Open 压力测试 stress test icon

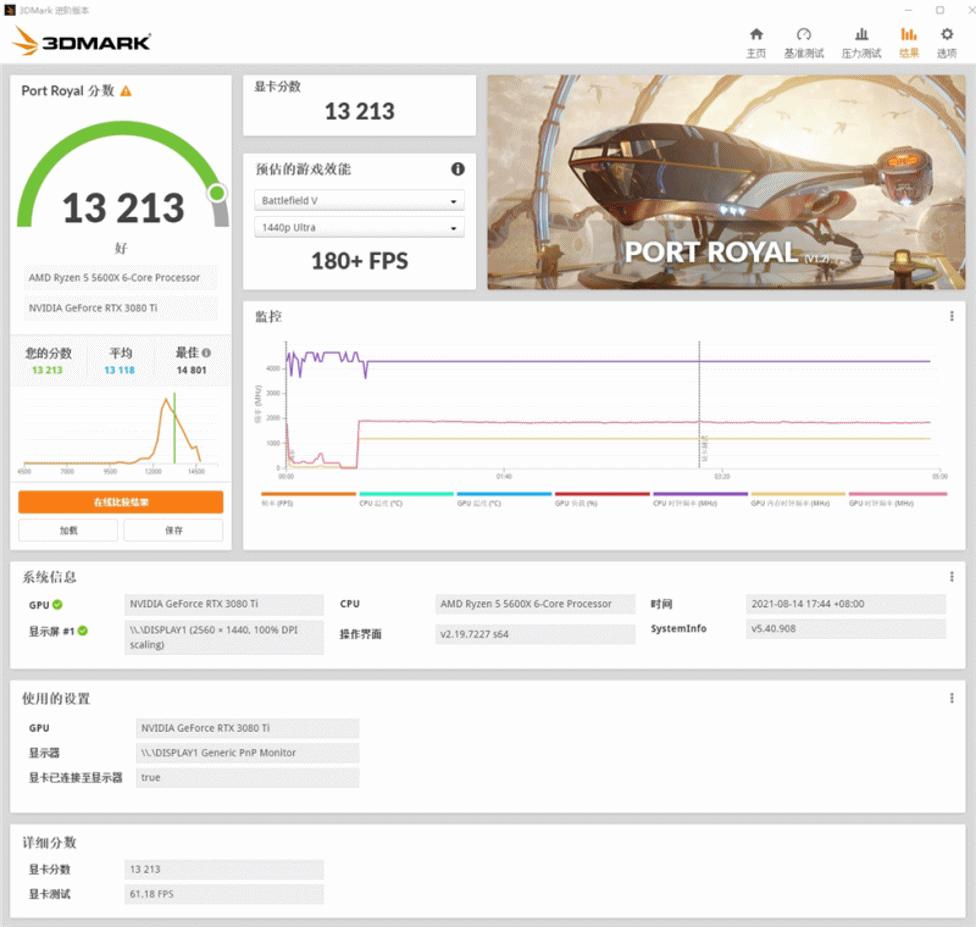pos(861,36)
